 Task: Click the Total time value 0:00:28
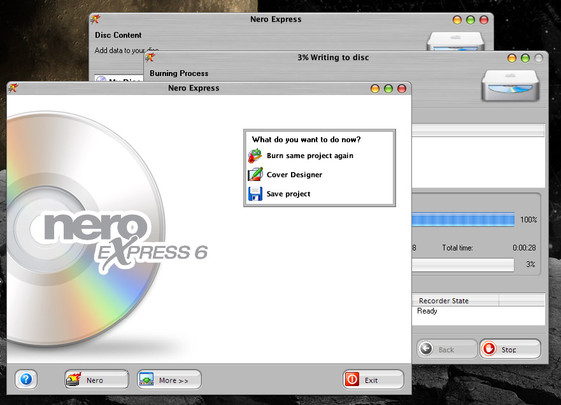coord(524,248)
